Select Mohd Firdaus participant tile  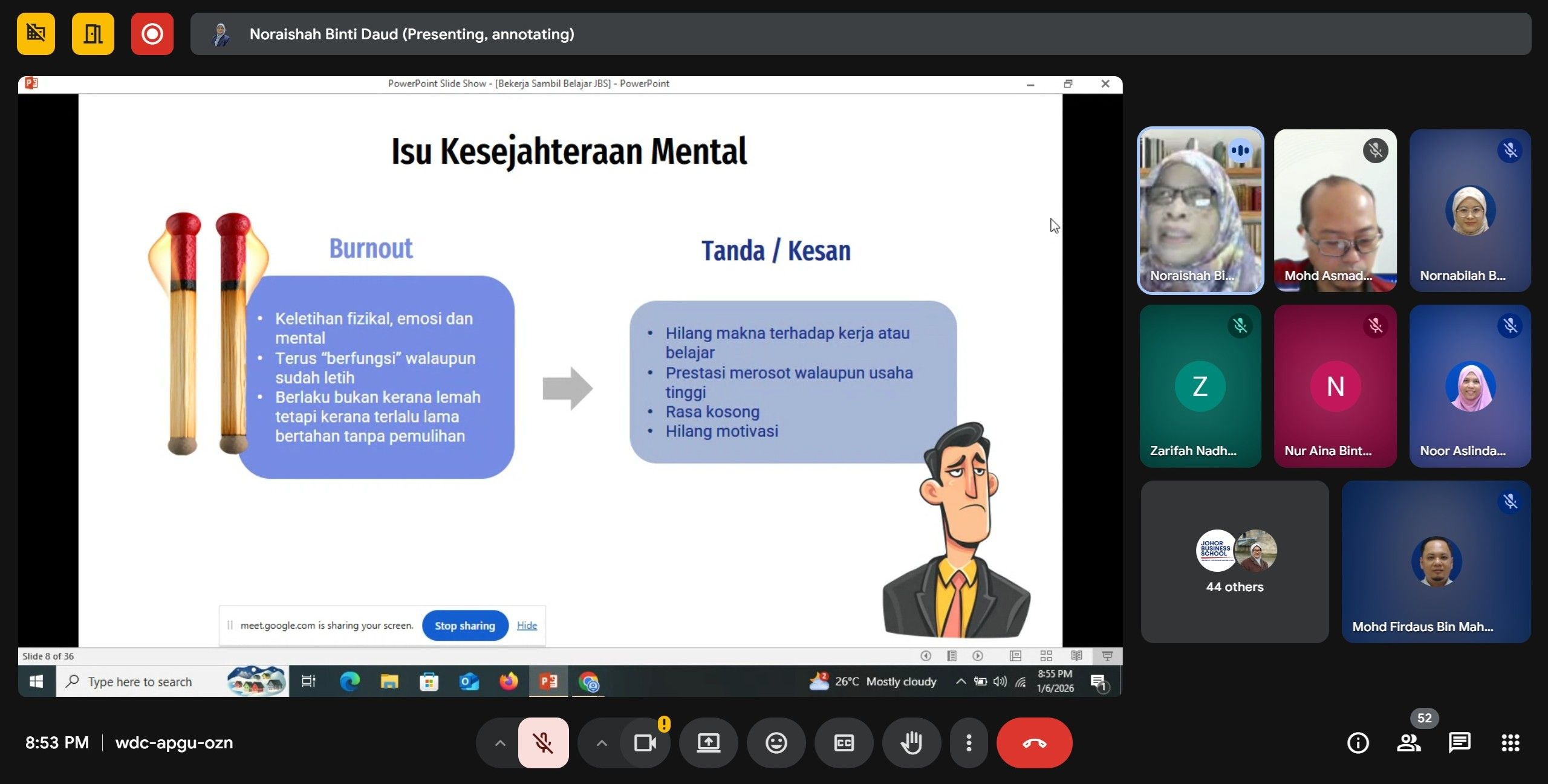click(1436, 562)
